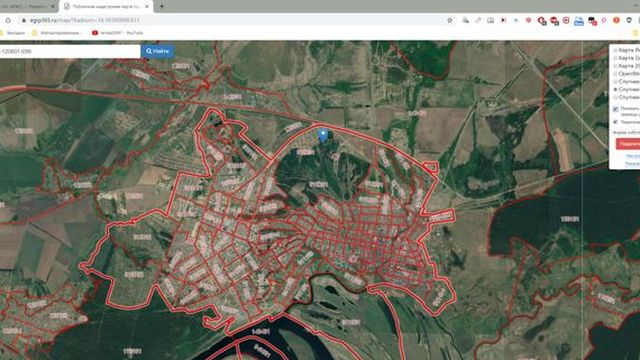Focus the cadastral number search field
Viewport: 640px width, 360px height.
point(70,51)
